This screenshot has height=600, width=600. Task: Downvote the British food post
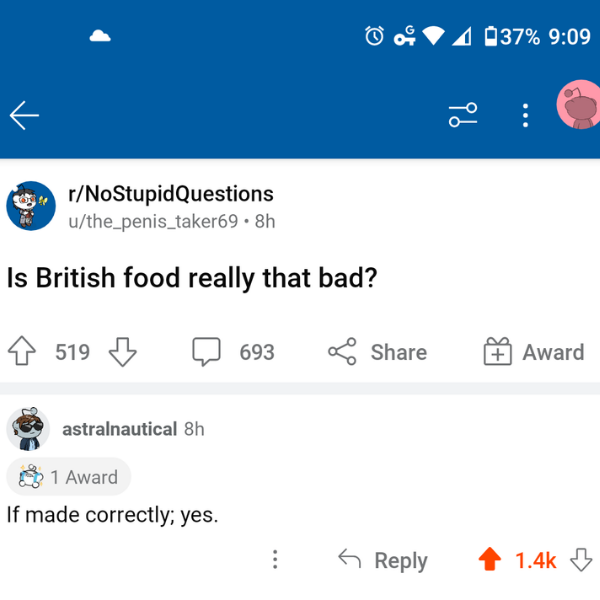122,352
